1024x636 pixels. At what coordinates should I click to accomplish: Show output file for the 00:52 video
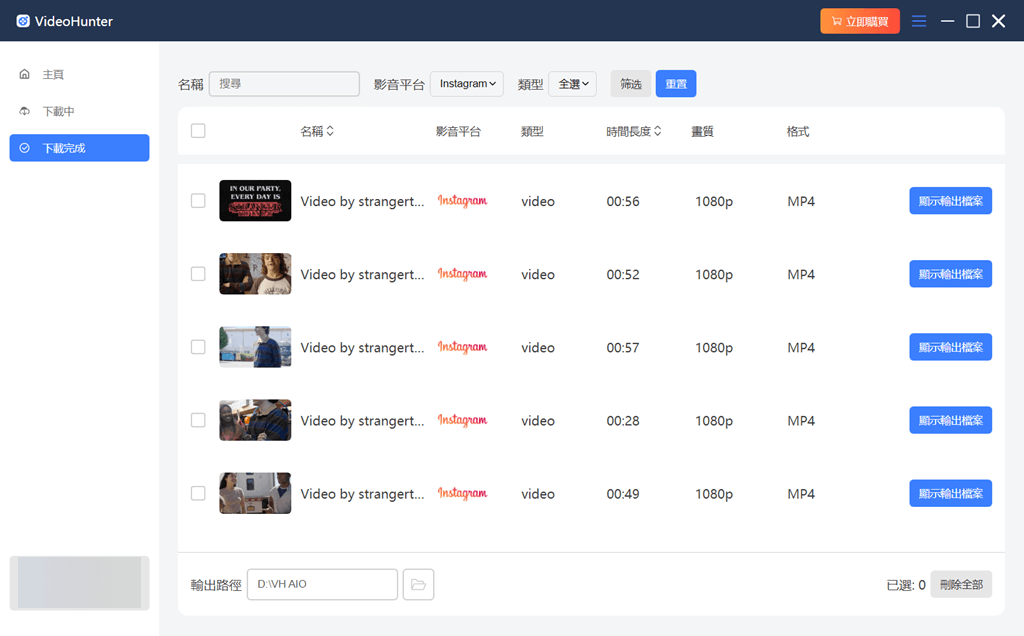(x=951, y=274)
